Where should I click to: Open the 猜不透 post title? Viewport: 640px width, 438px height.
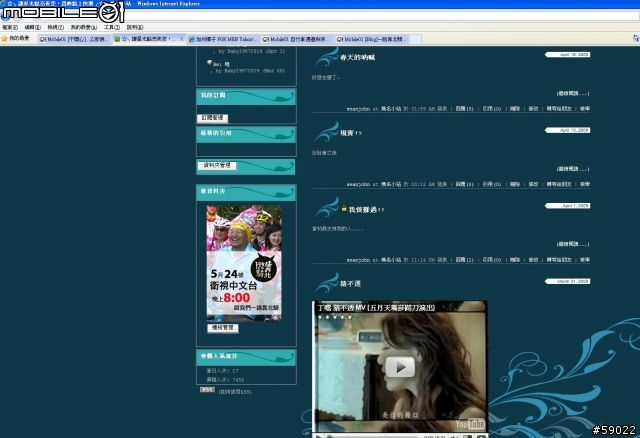[350, 284]
